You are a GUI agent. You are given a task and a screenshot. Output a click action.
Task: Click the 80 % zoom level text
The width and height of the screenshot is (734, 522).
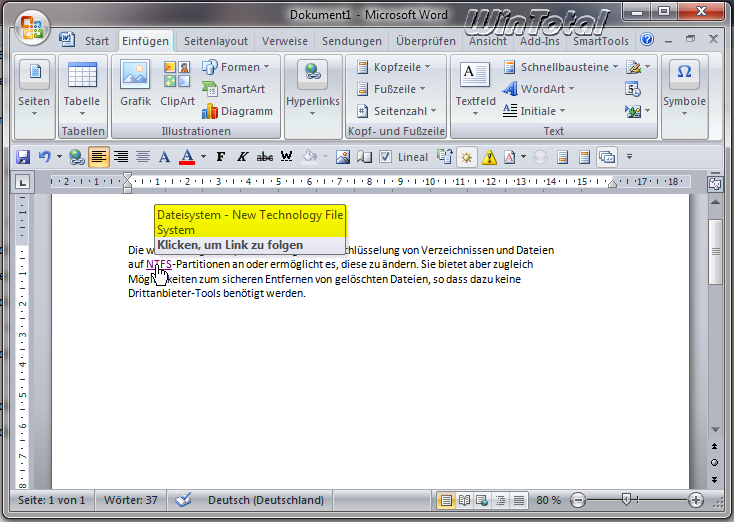548,500
